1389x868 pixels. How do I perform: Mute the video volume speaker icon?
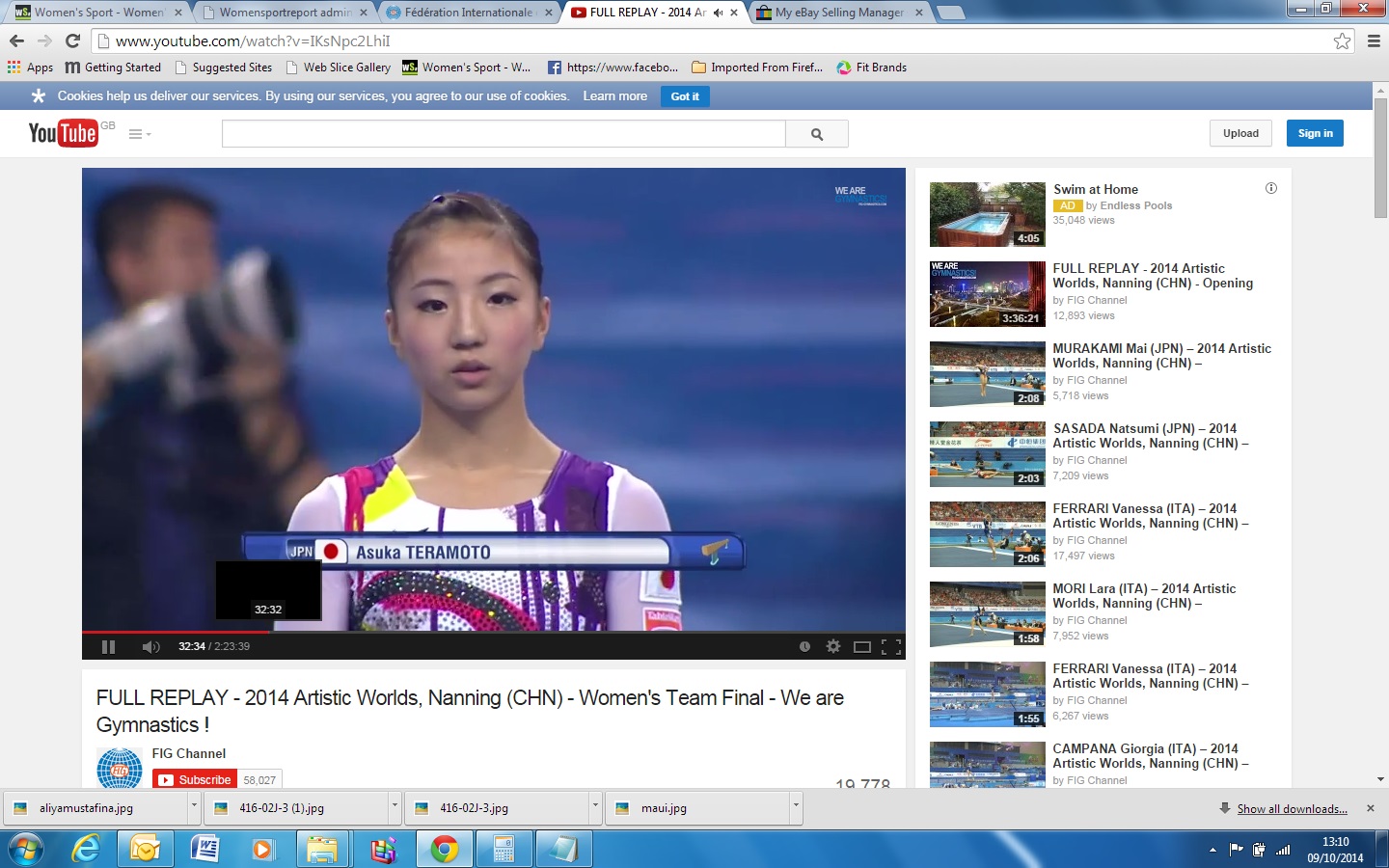[150, 647]
